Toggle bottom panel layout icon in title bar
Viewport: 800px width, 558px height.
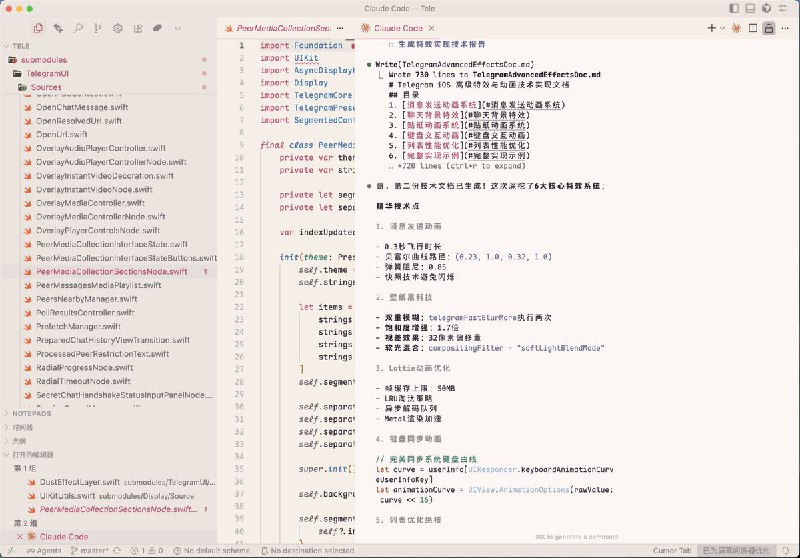750,8
